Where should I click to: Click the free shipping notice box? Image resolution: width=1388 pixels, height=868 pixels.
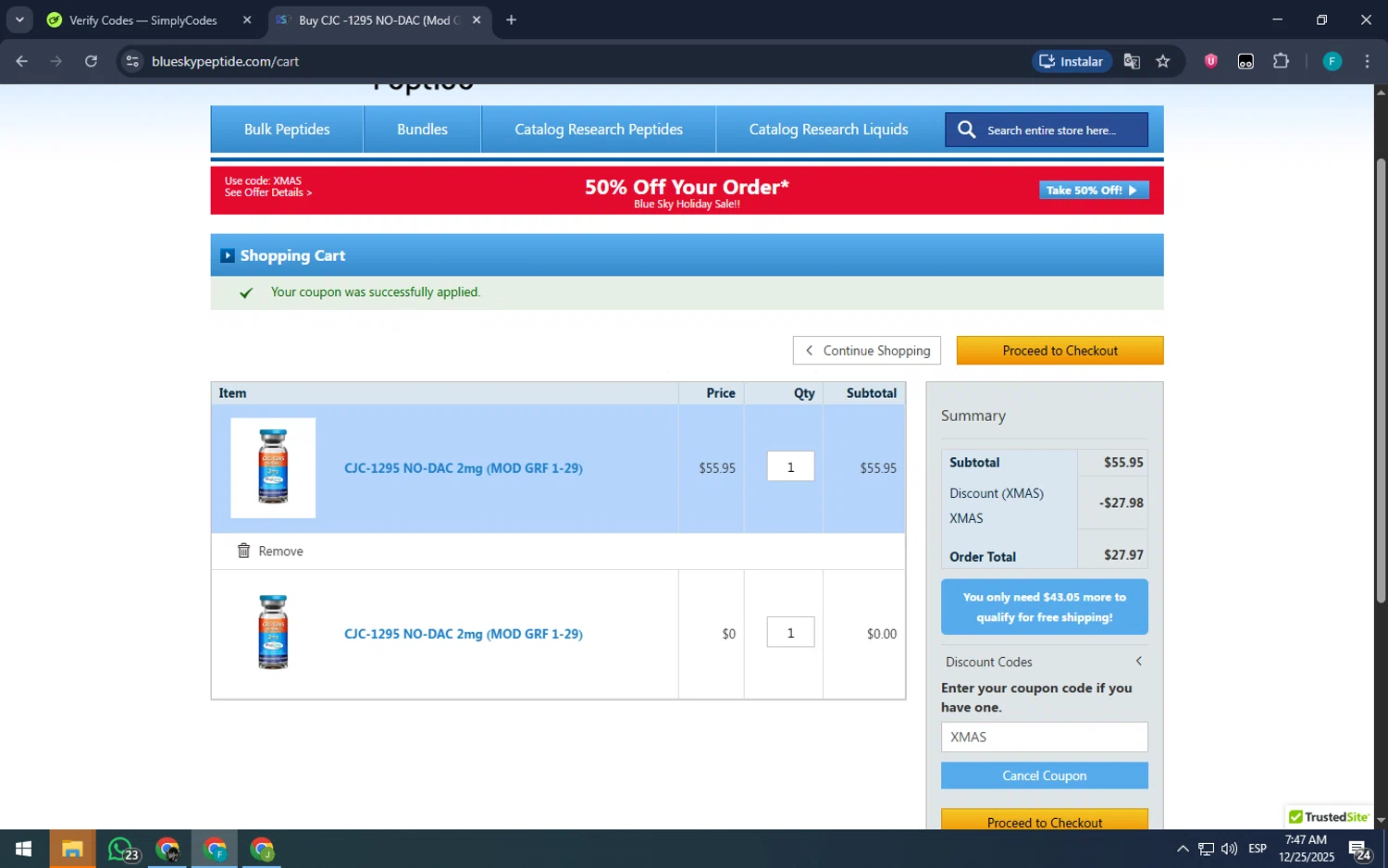pyautogui.click(x=1044, y=607)
